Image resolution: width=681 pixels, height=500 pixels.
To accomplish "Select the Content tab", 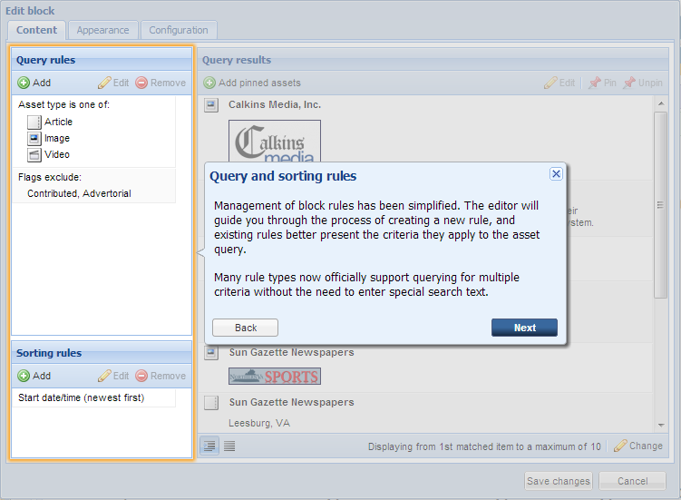I will [x=37, y=30].
